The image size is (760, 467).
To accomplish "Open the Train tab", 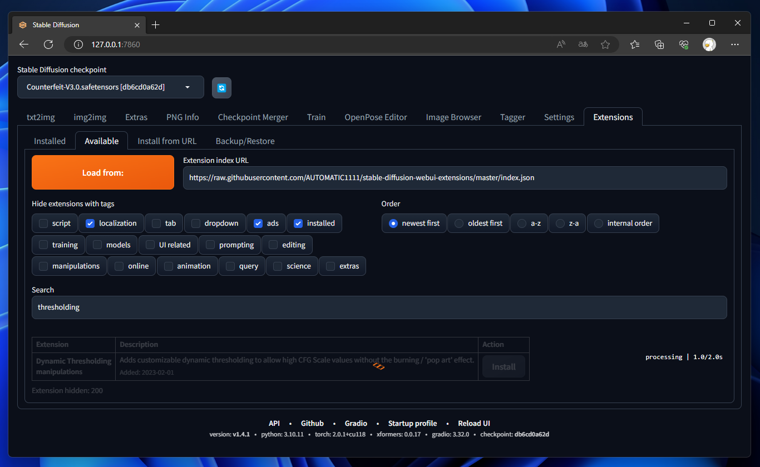I will coord(316,117).
